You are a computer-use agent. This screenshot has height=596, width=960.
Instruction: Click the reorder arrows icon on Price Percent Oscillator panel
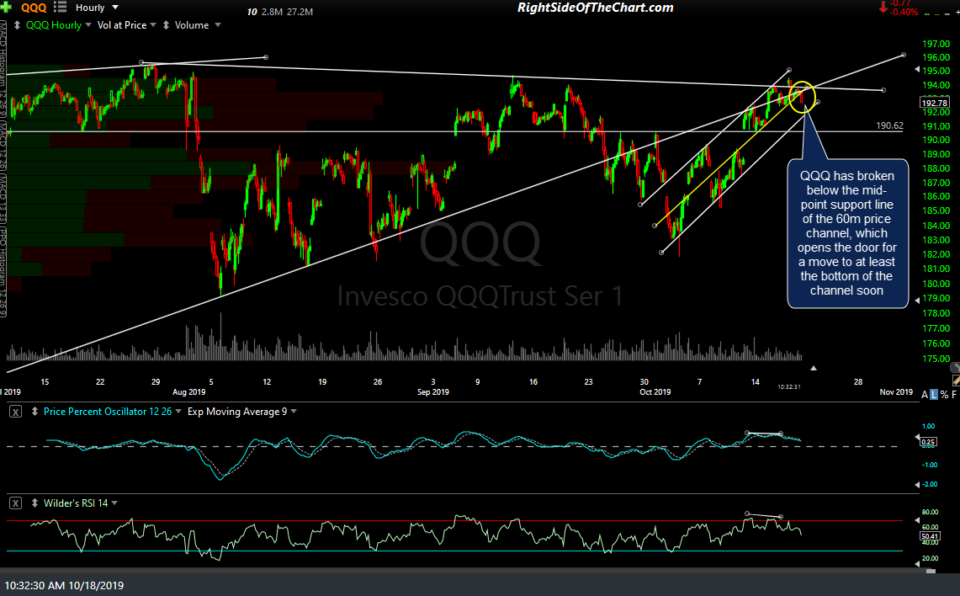point(36,412)
